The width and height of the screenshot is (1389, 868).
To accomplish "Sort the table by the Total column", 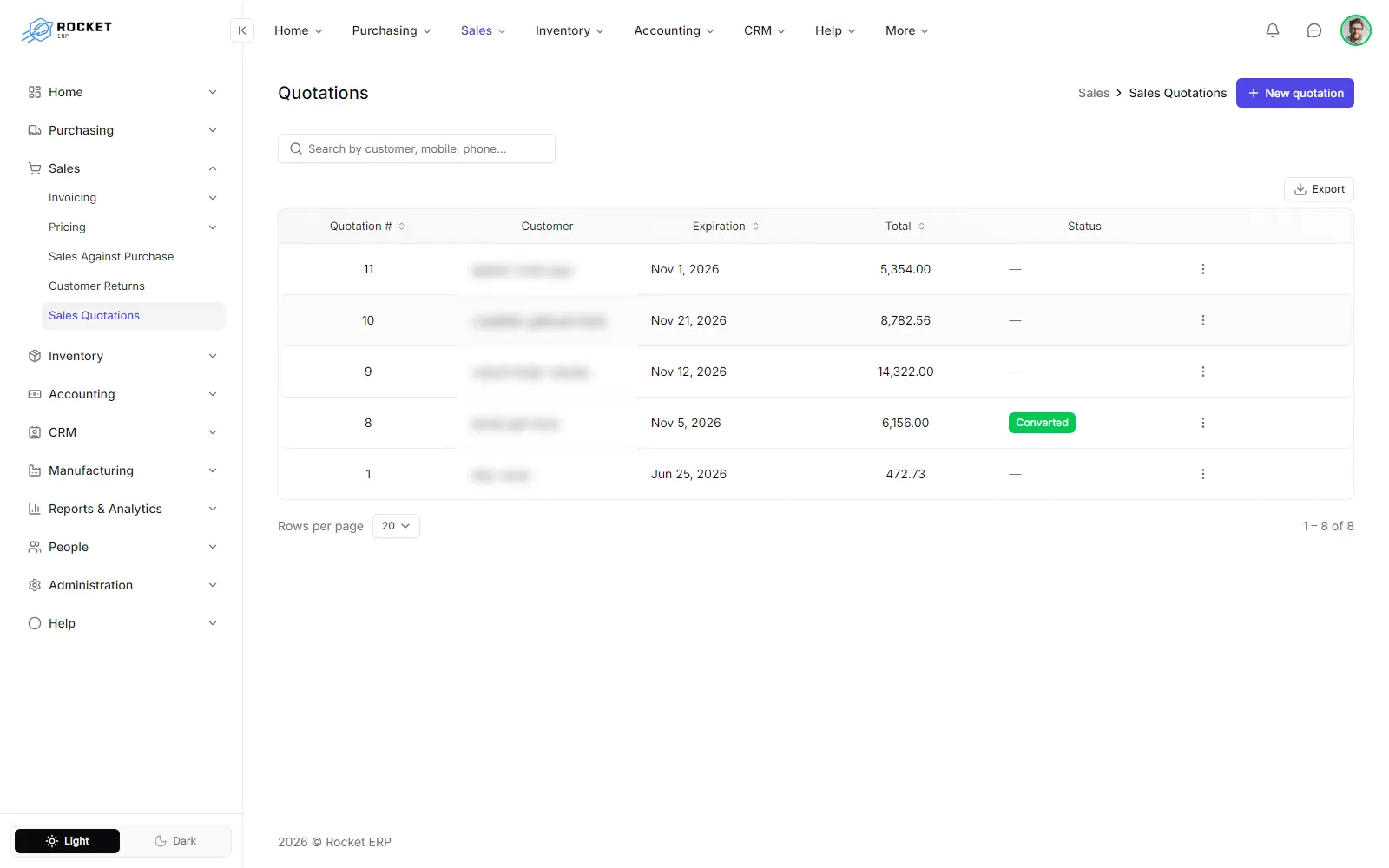I will click(x=905, y=227).
